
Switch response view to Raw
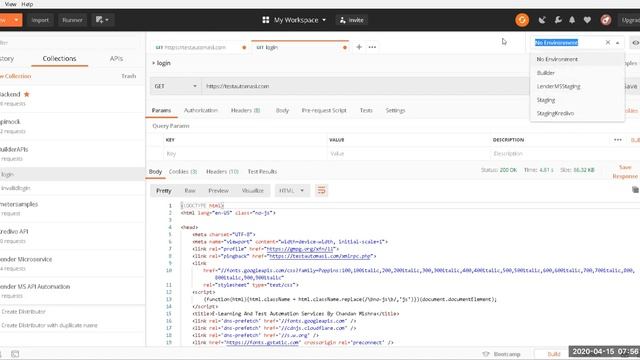pos(190,191)
